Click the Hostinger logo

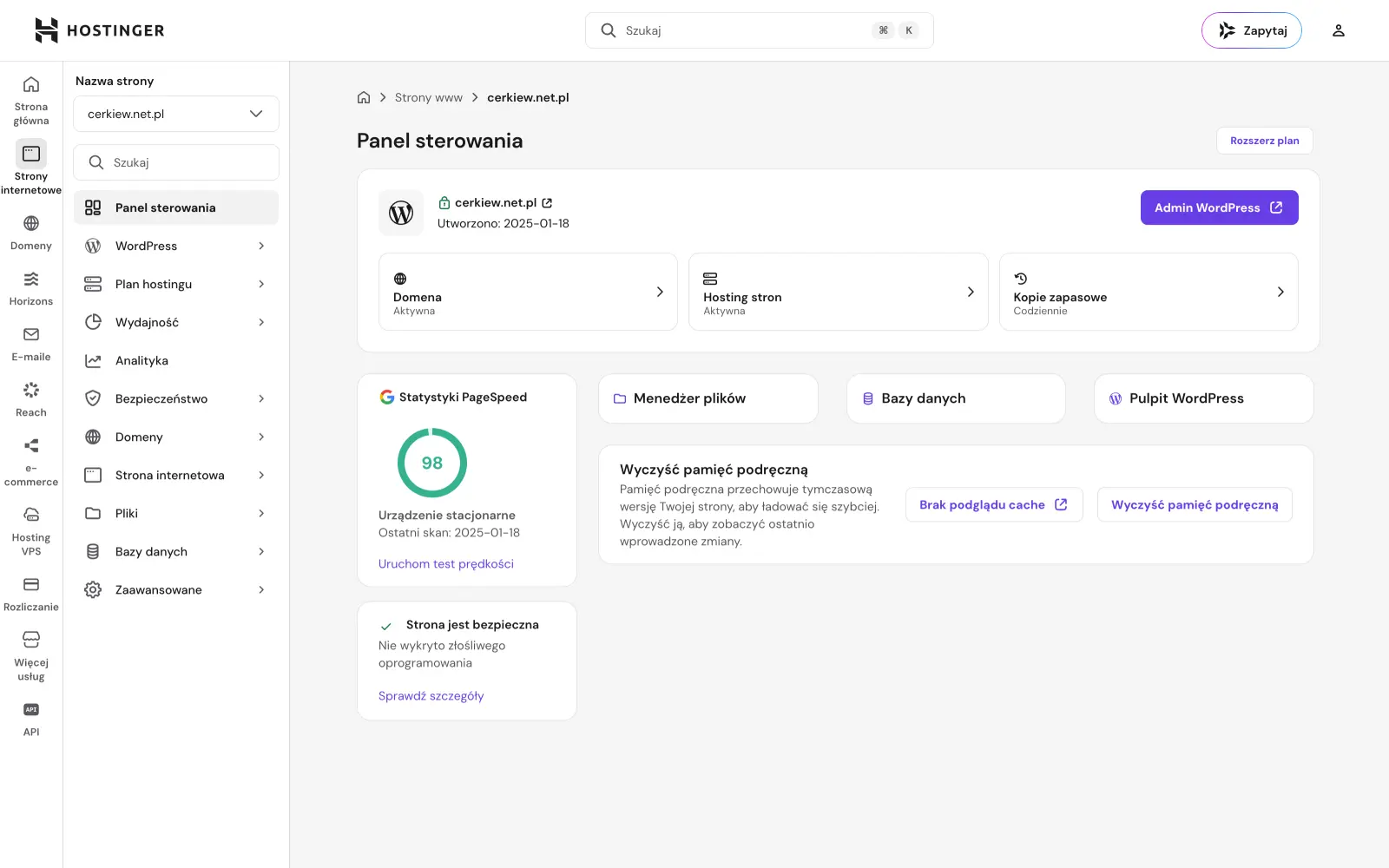tap(99, 30)
